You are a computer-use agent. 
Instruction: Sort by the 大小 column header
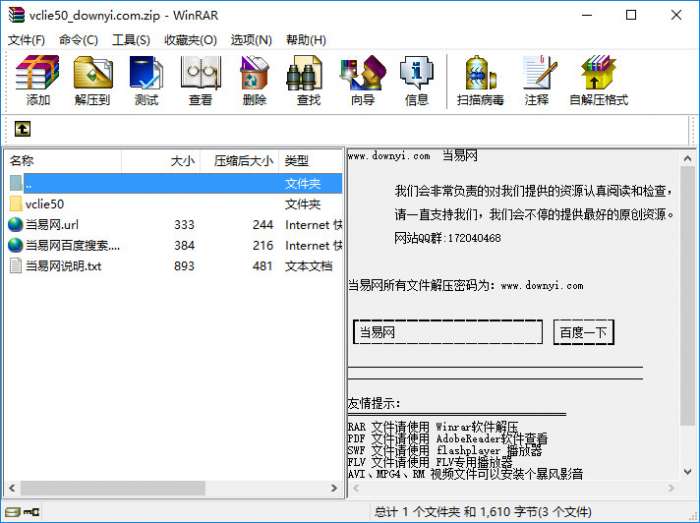161,161
